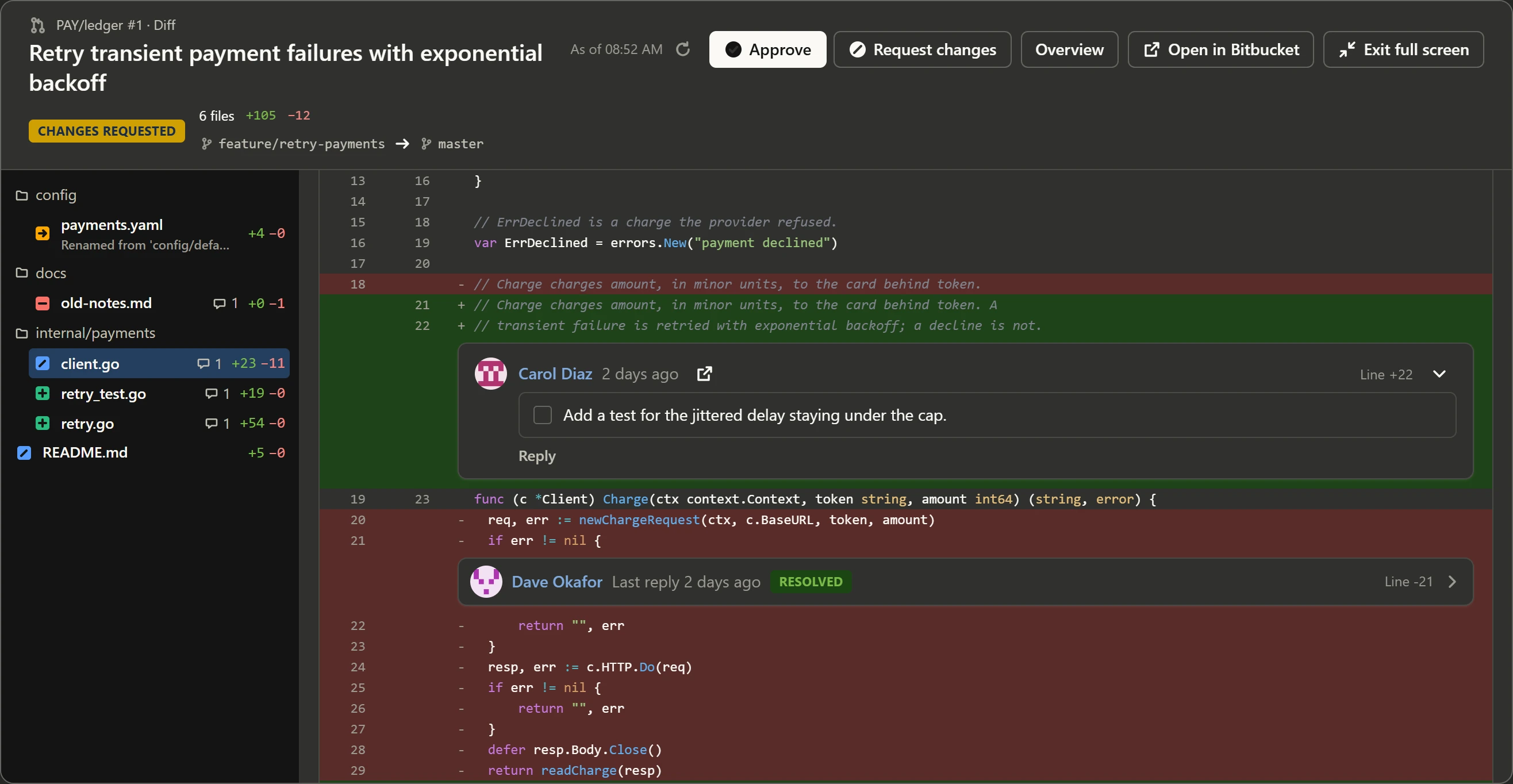Open the README.md file diff
The width and height of the screenshot is (1513, 784).
pos(151,453)
